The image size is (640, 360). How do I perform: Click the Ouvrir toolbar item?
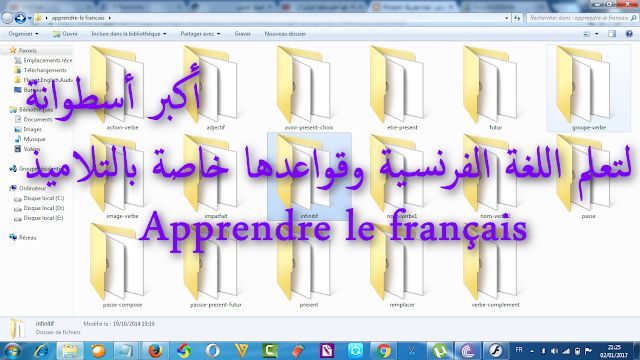65,34
